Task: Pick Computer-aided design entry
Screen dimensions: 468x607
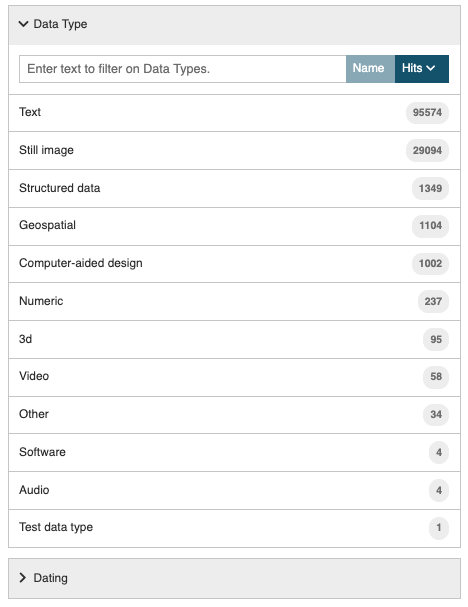Action: [234, 264]
